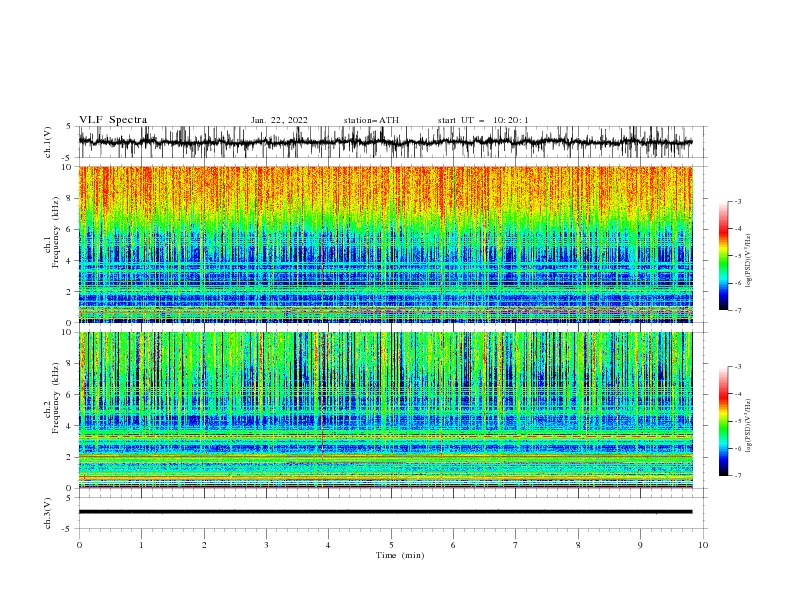Click the "0" tick on Time axis
Screen dimensions: 792x612
(x=79, y=545)
